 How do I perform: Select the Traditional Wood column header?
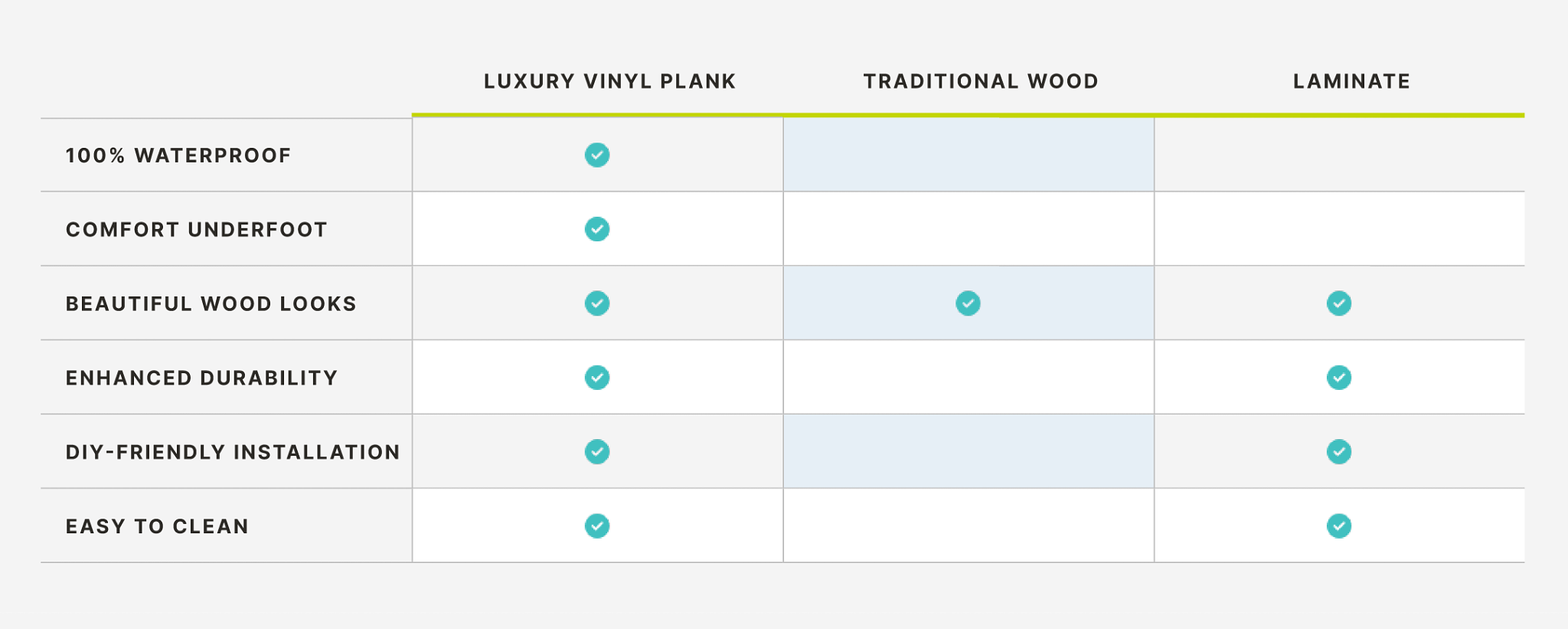[x=981, y=81]
